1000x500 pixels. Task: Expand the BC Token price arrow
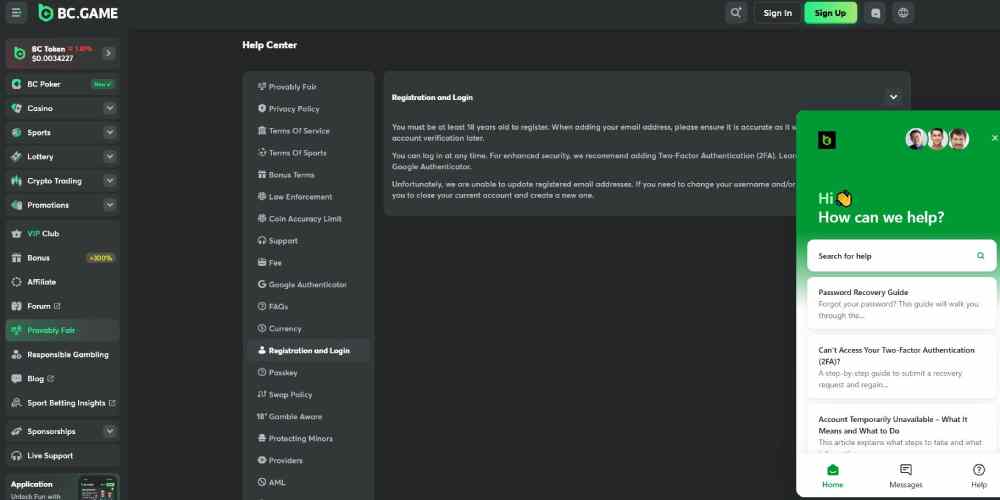108,53
